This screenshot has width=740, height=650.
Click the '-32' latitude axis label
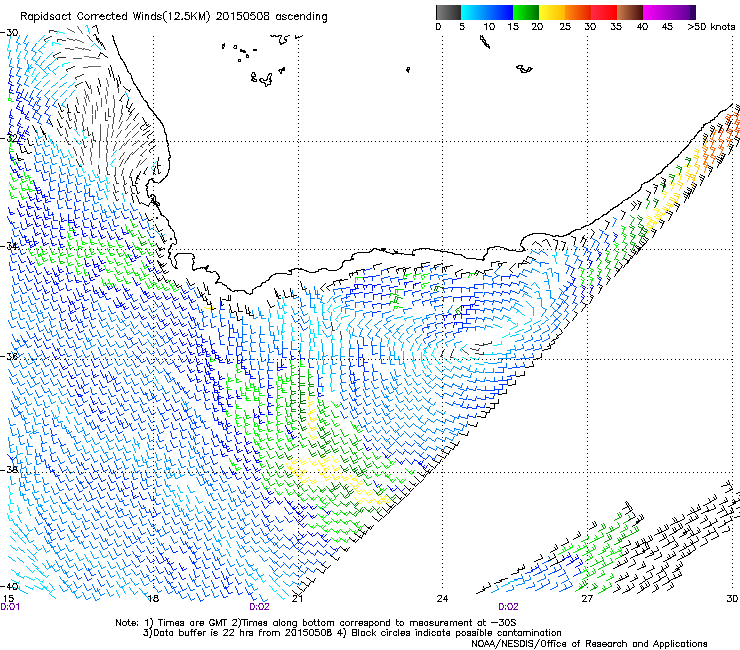click(x=9, y=139)
